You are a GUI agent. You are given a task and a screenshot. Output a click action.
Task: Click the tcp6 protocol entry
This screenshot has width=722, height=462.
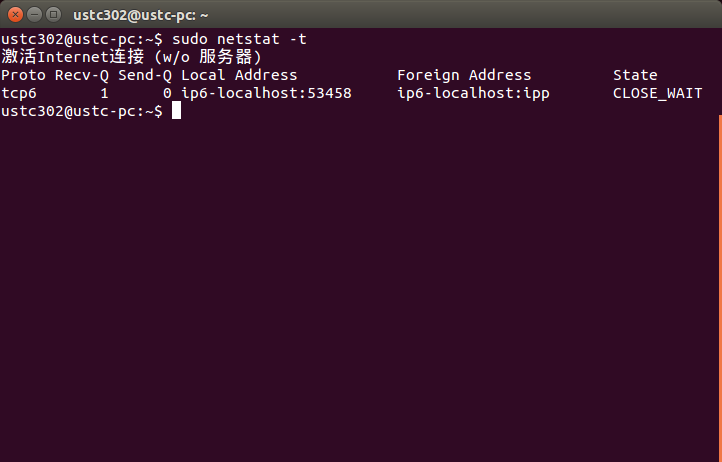click(x=19, y=93)
